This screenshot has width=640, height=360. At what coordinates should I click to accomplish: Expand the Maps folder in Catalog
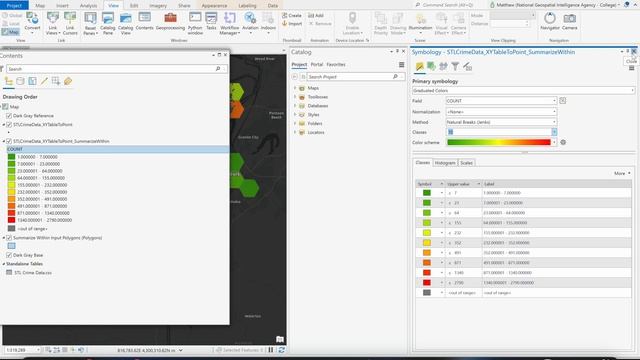coord(295,88)
